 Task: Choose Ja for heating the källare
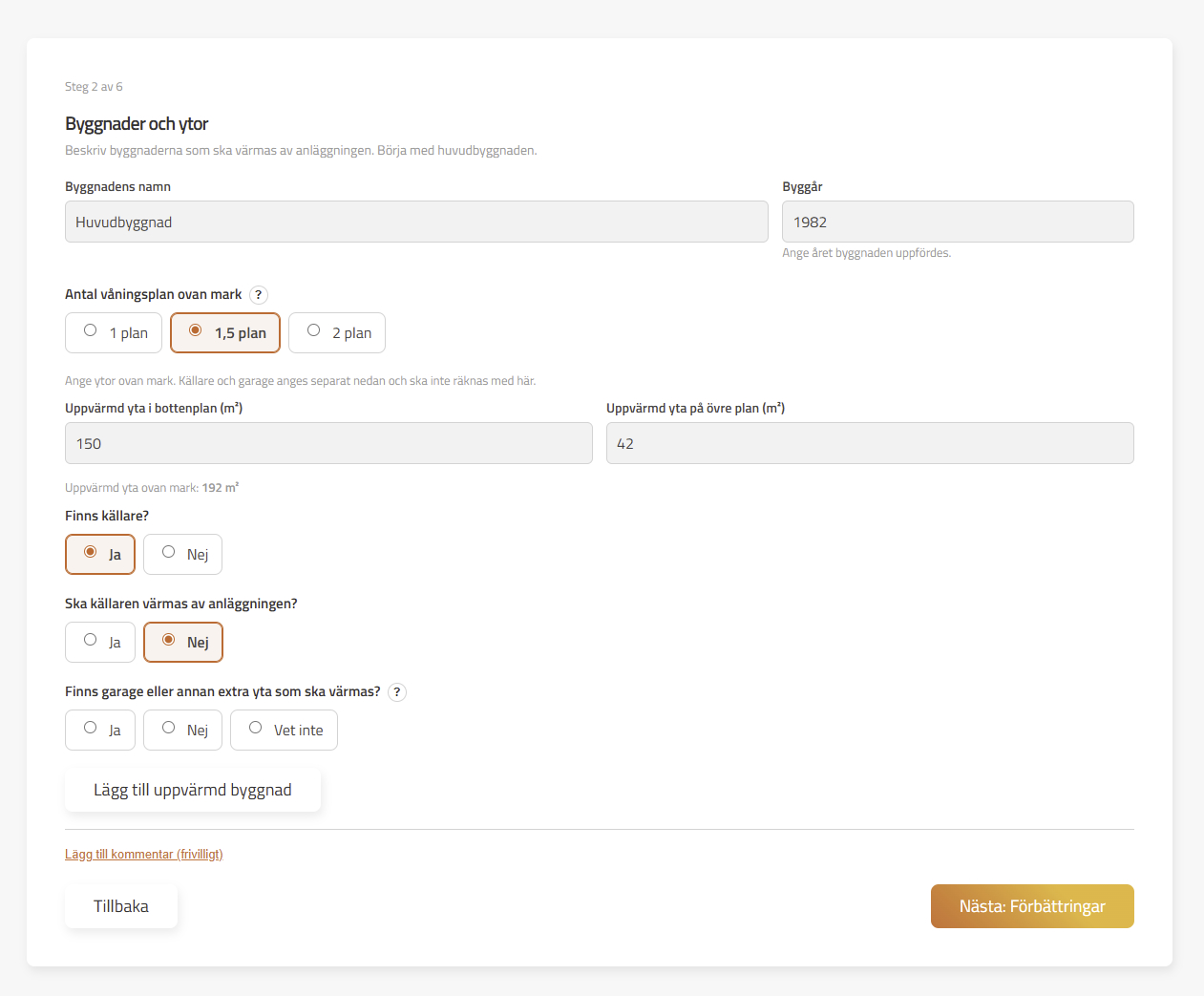(x=100, y=643)
